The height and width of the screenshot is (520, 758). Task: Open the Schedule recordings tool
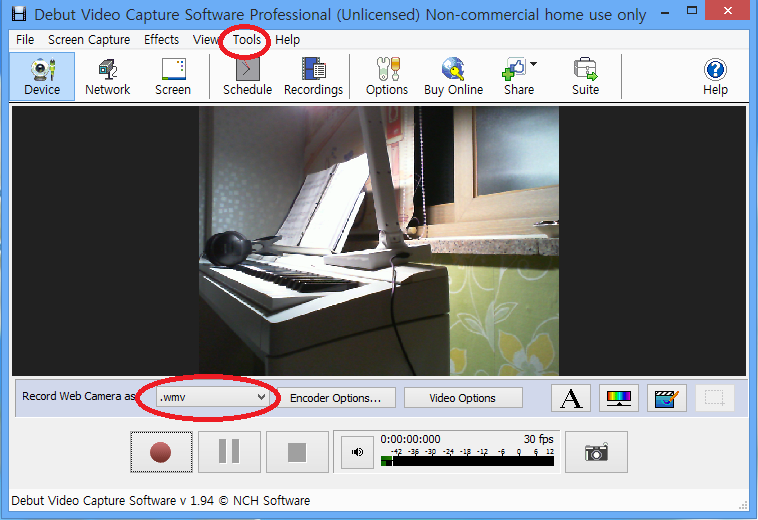247,77
